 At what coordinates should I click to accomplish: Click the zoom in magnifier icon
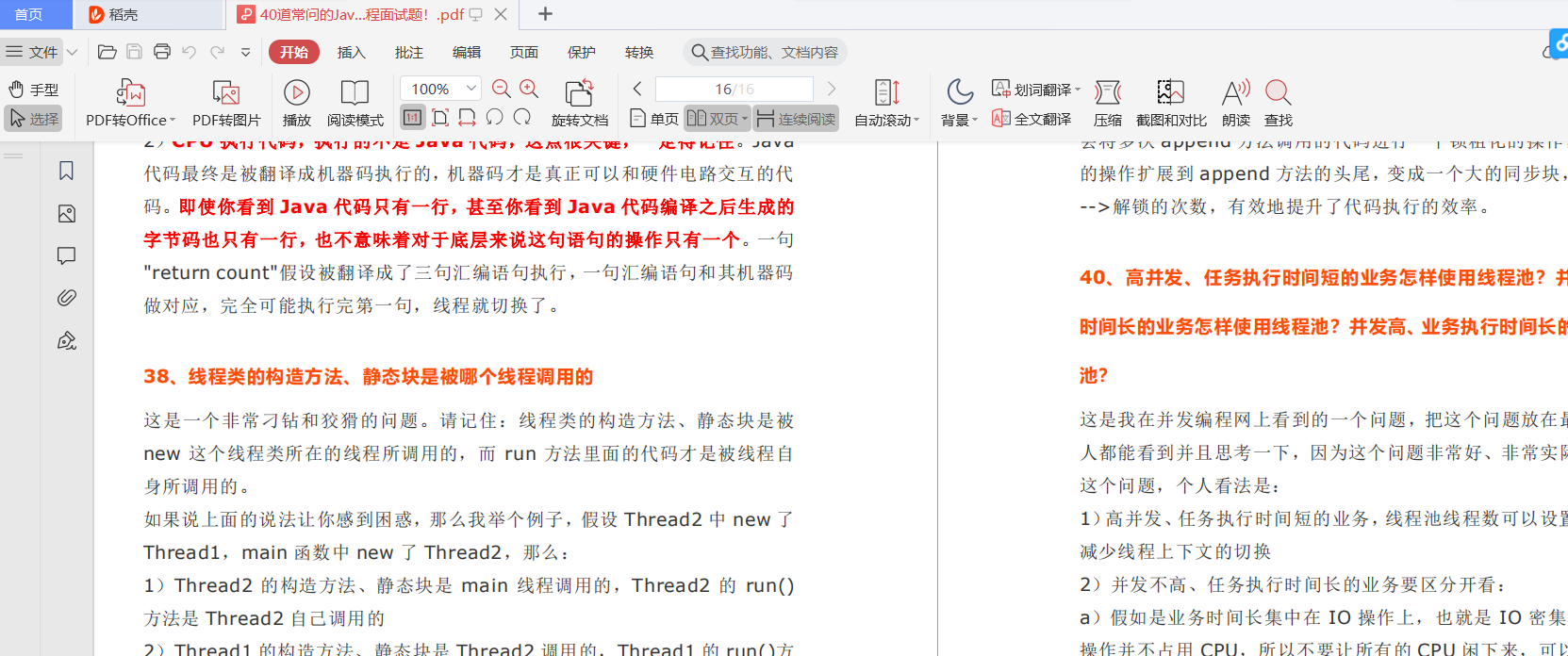(529, 89)
